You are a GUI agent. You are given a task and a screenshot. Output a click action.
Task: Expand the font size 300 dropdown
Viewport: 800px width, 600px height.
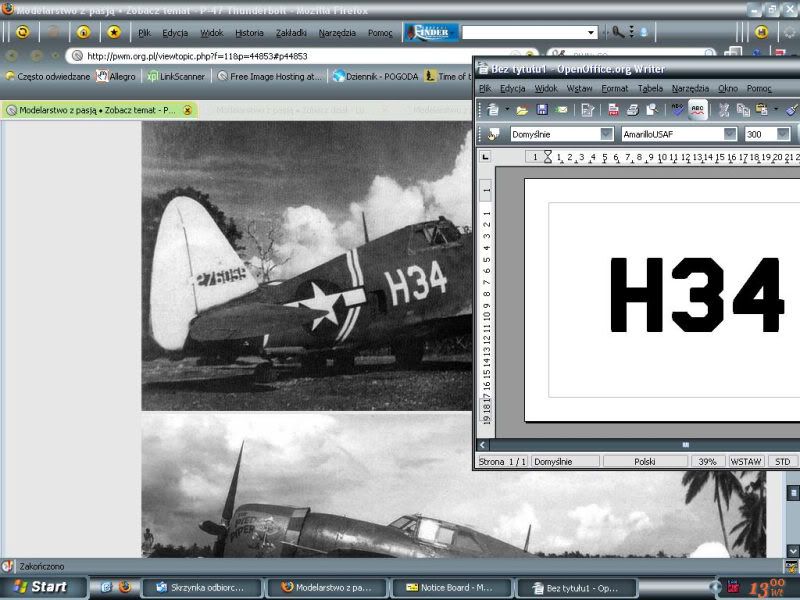coord(781,134)
